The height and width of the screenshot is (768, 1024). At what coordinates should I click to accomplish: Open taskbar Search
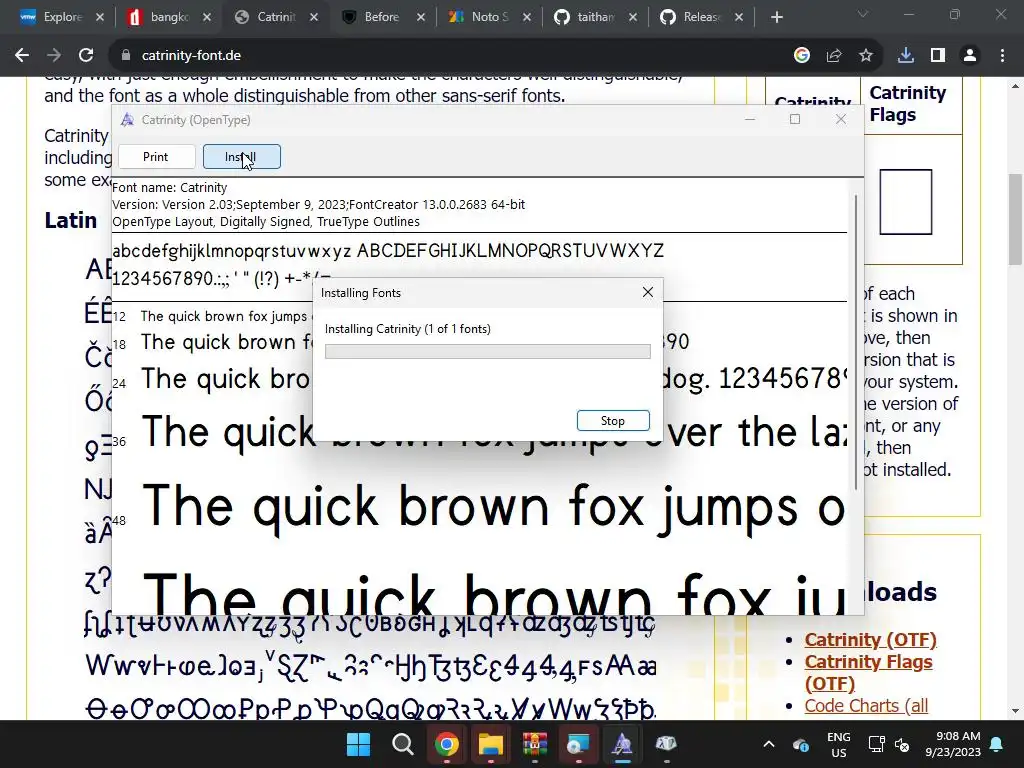click(x=403, y=744)
